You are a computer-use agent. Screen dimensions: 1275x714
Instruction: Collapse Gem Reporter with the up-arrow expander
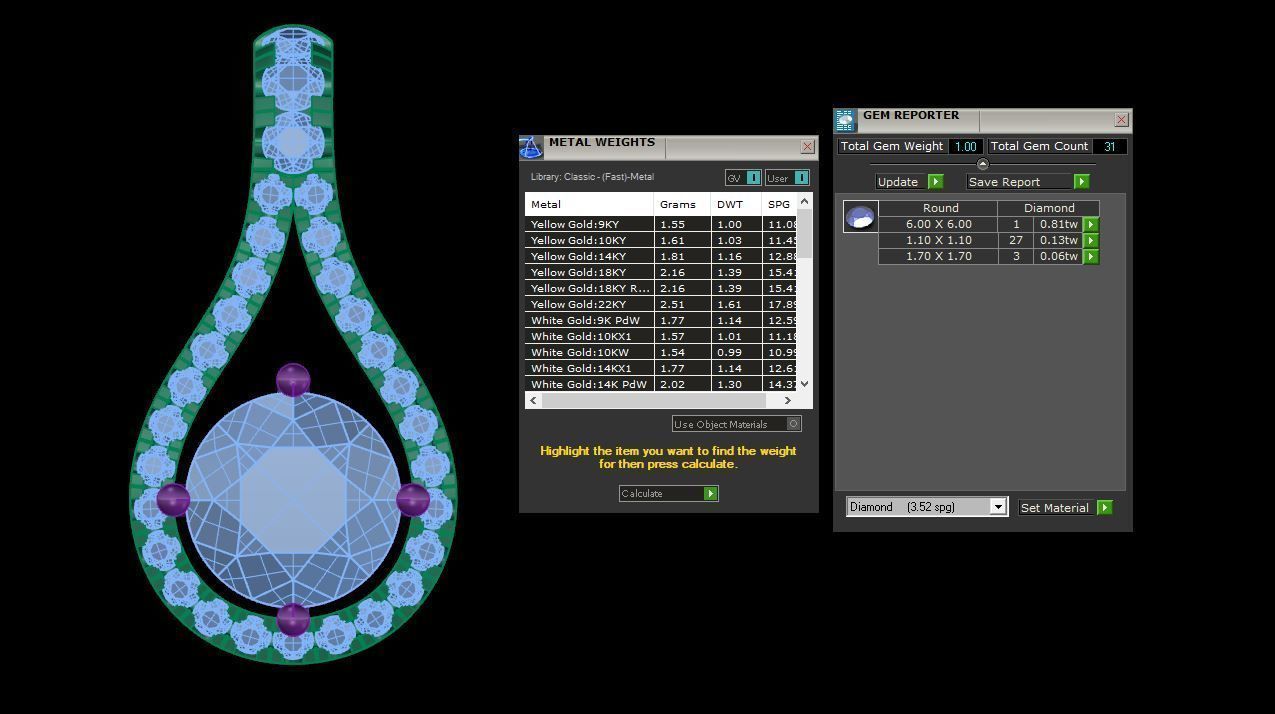[x=982, y=164]
